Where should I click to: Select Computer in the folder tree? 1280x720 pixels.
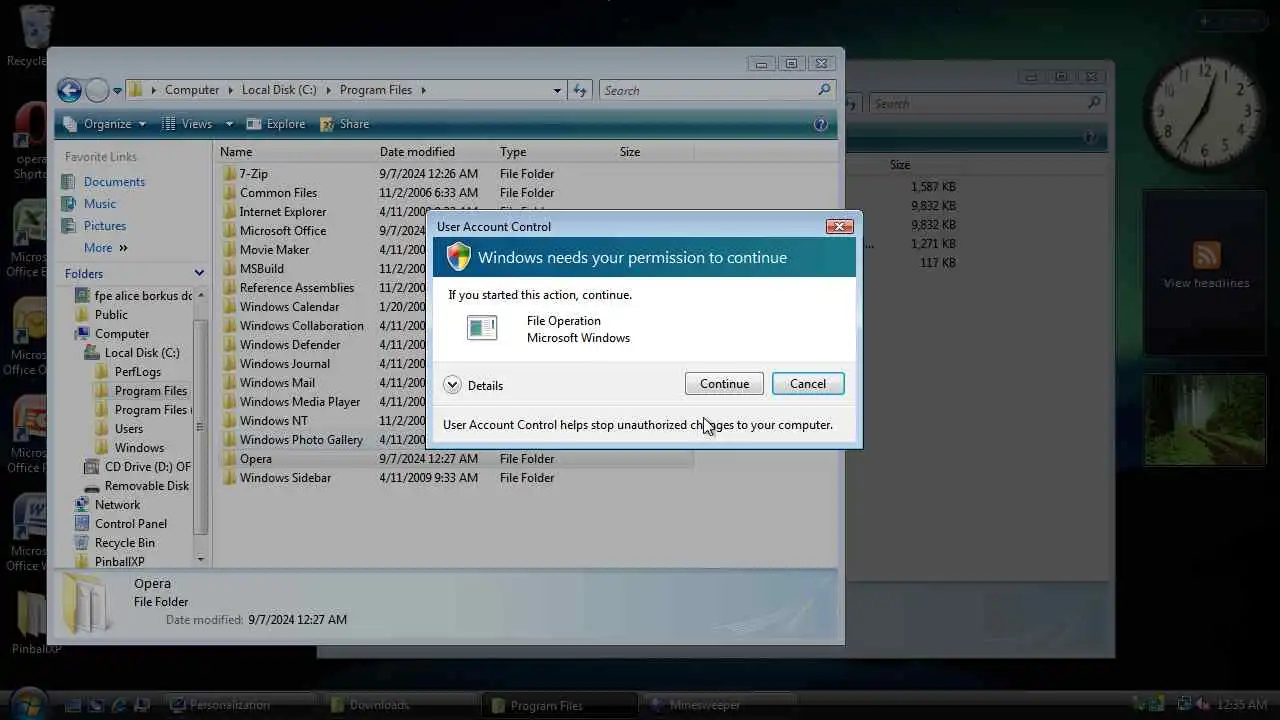point(122,334)
